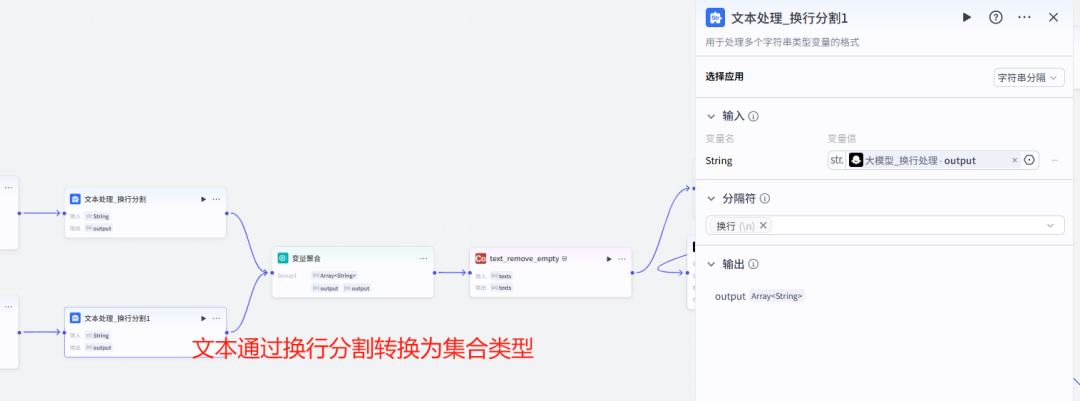Collapse the 分隔符 section
Viewport: 1080px width, 401px height.
click(712, 198)
